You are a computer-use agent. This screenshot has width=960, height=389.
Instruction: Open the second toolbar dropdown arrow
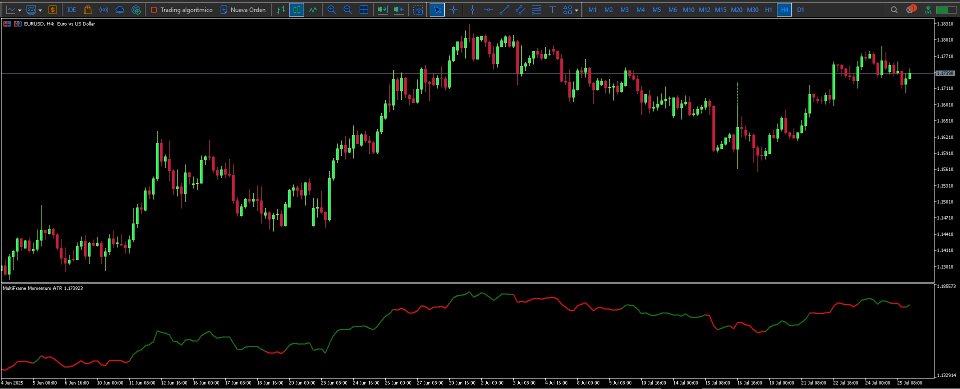pos(40,10)
